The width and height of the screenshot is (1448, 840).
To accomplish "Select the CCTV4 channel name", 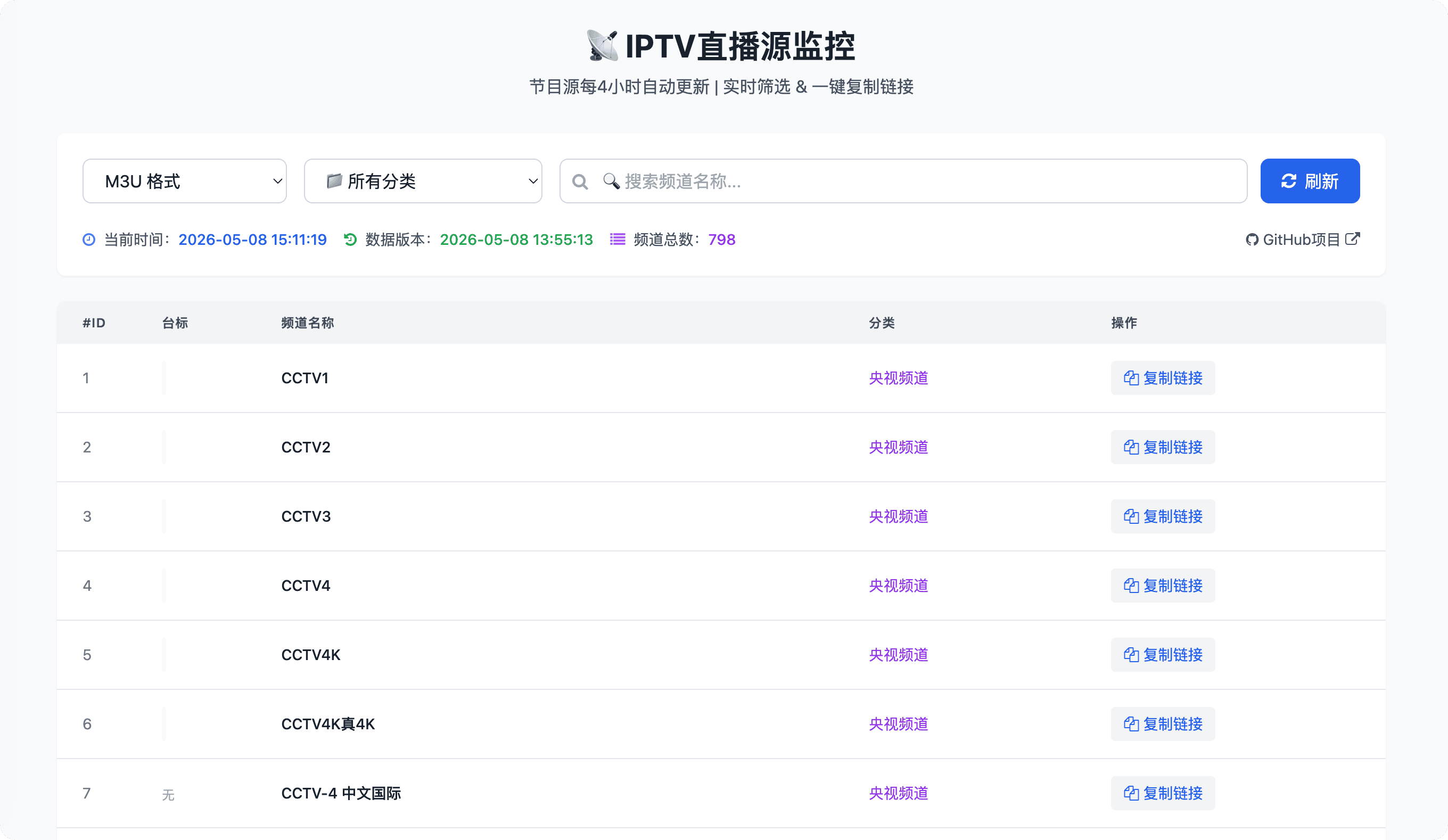I will [x=306, y=586].
